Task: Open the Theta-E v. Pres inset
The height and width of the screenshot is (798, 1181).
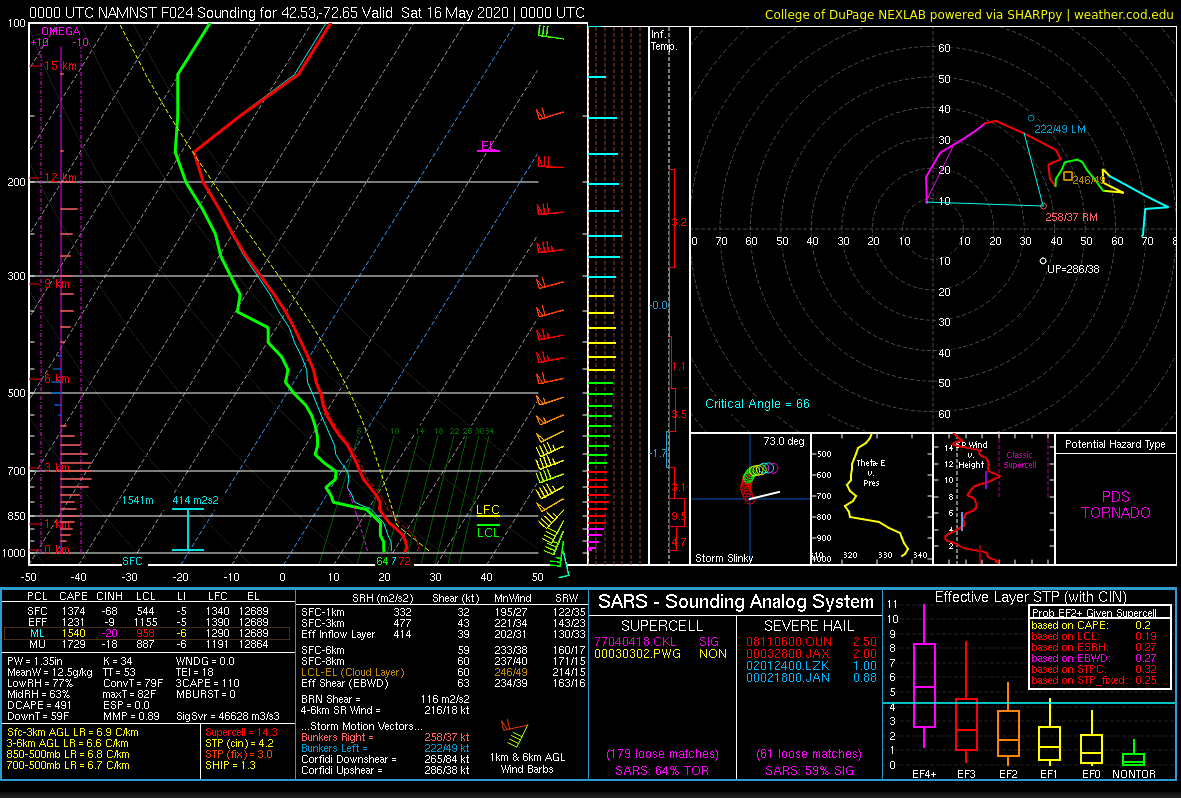Action: (871, 498)
